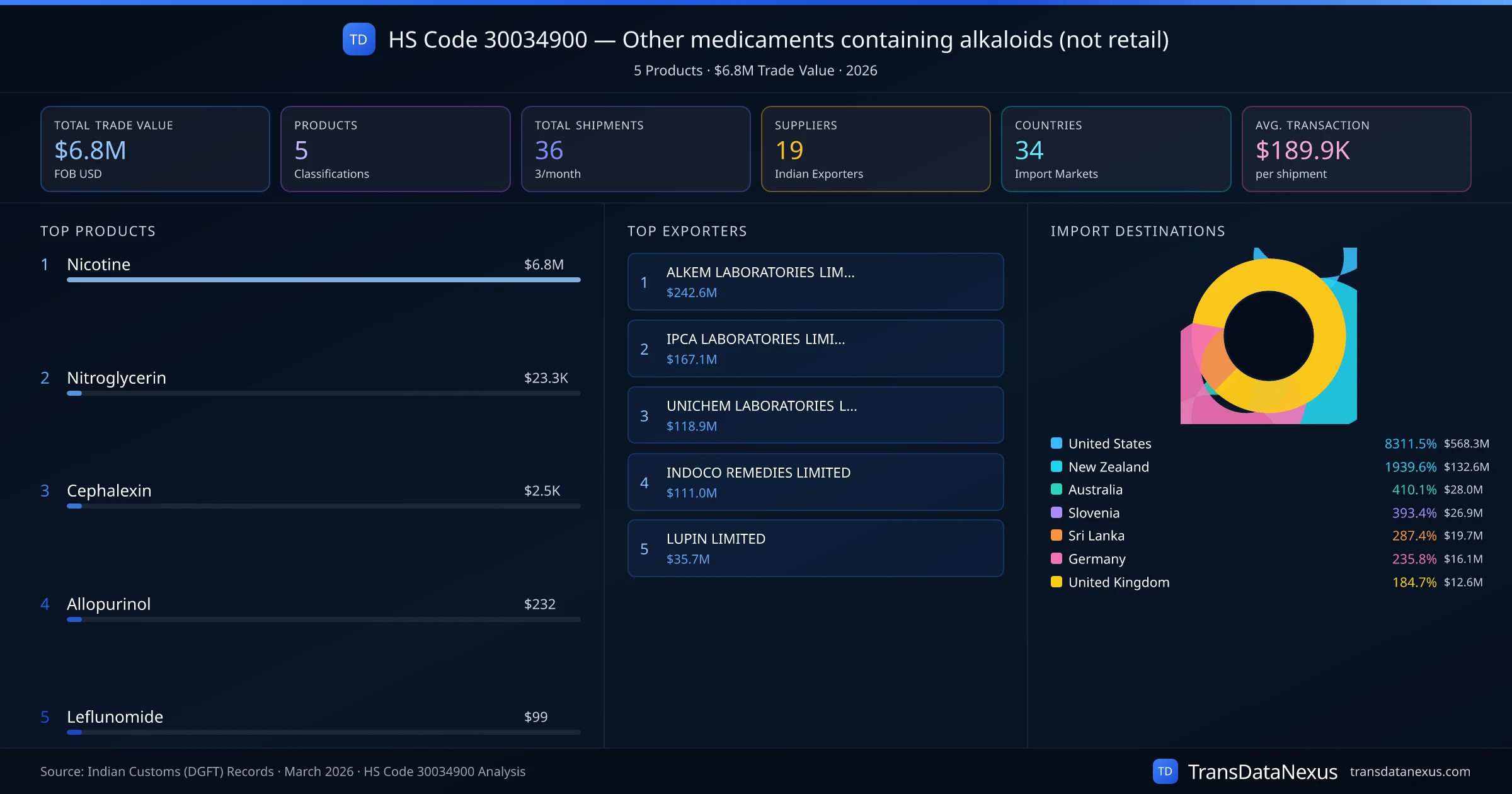Click the New Zealand legend color square
Image resolution: width=1512 pixels, height=794 pixels.
1055,466
